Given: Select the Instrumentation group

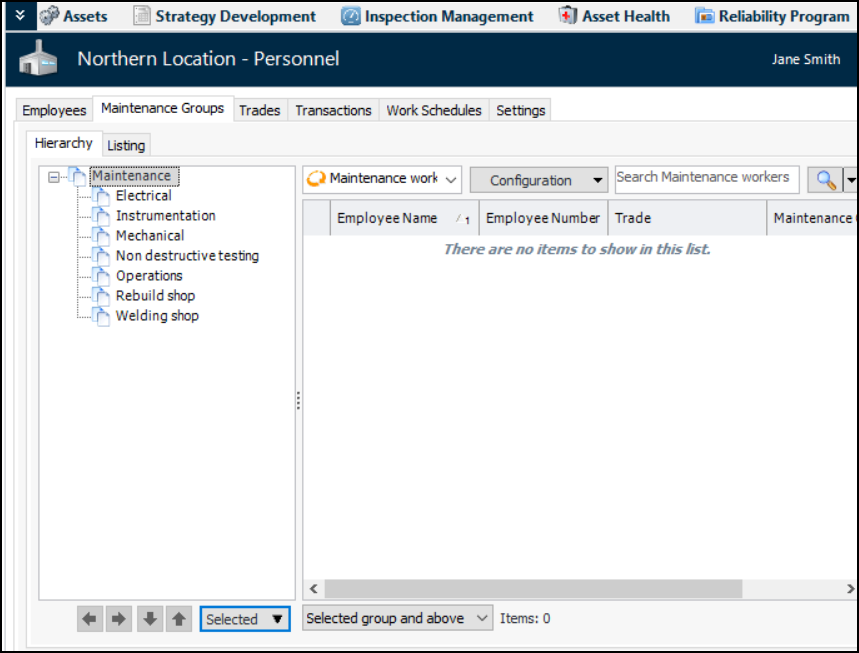Looking at the screenshot, I should pos(165,216).
